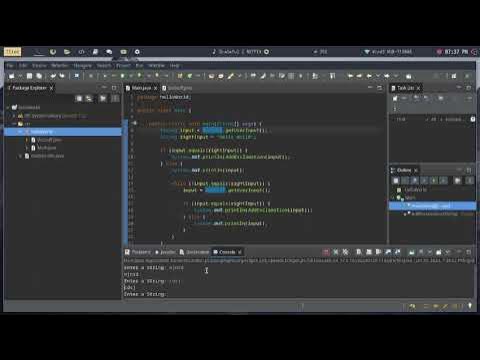Expand the module-info.java node

pyautogui.click(x=20, y=156)
